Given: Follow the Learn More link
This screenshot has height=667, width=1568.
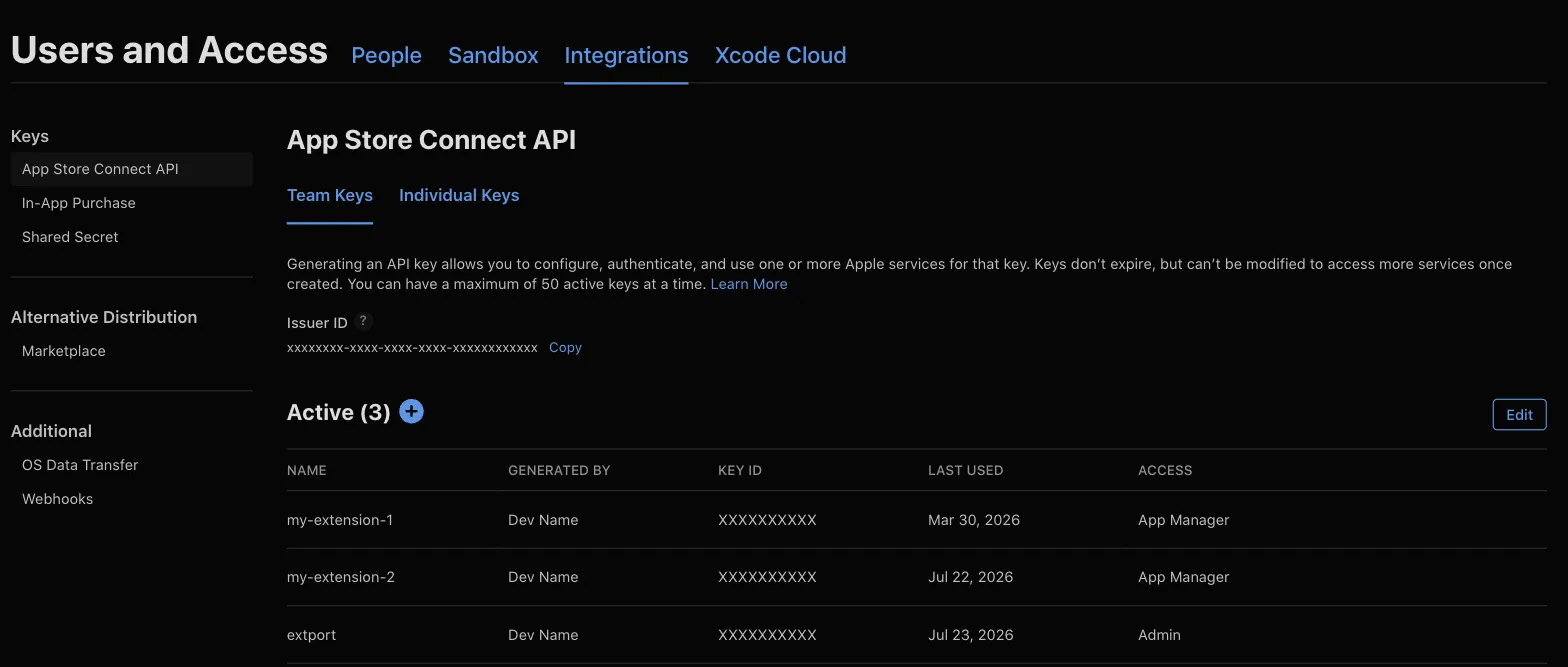Looking at the screenshot, I should 749,284.
